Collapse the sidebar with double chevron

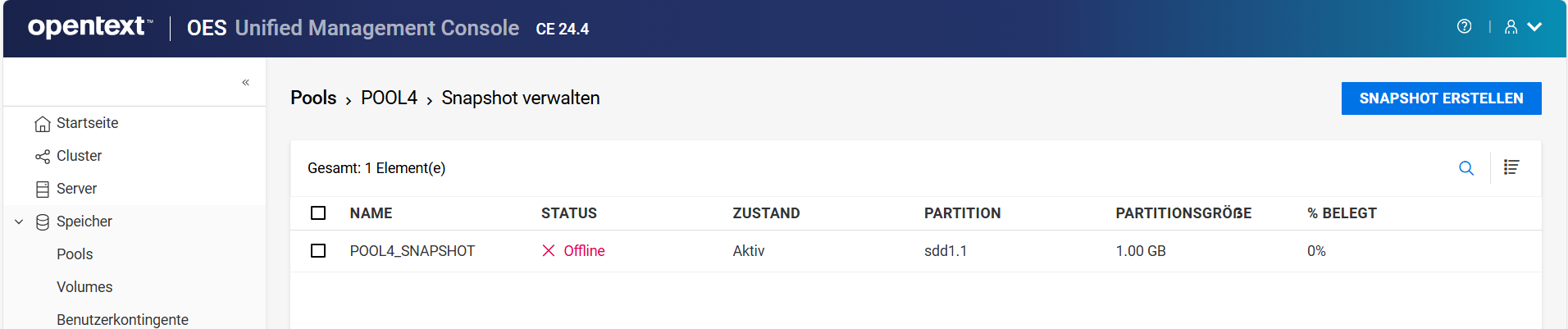(x=245, y=82)
